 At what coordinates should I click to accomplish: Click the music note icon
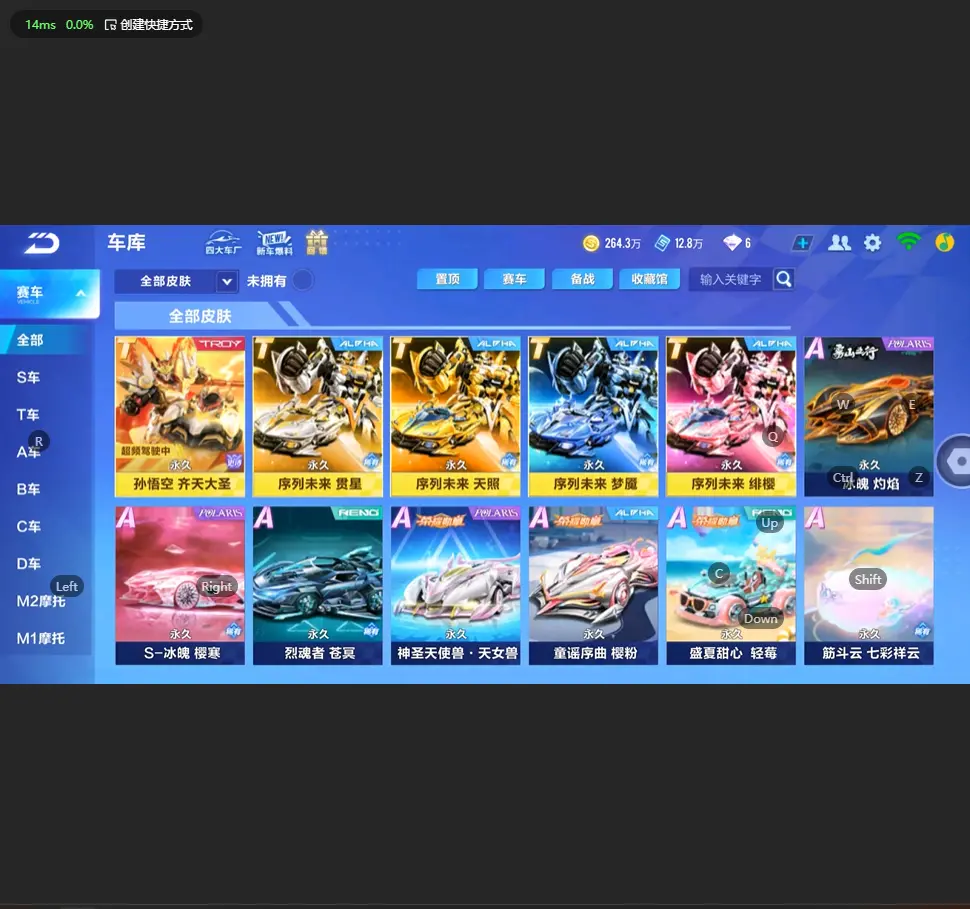pyautogui.click(x=945, y=243)
